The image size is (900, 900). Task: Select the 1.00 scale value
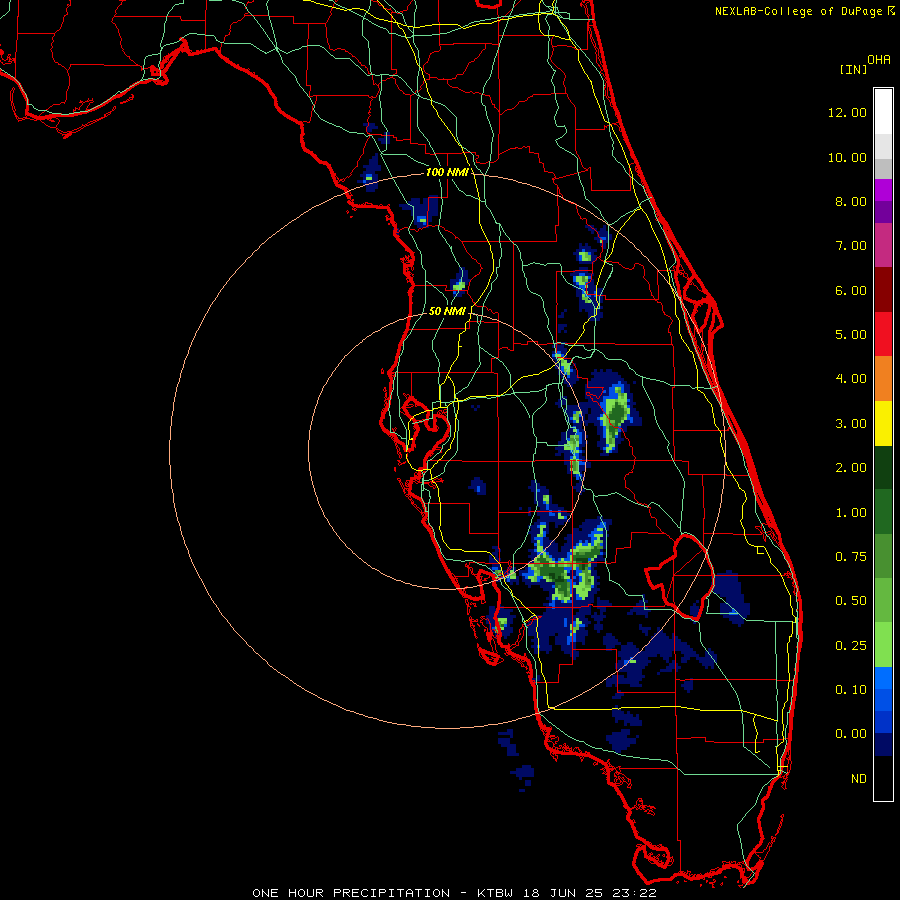(851, 513)
